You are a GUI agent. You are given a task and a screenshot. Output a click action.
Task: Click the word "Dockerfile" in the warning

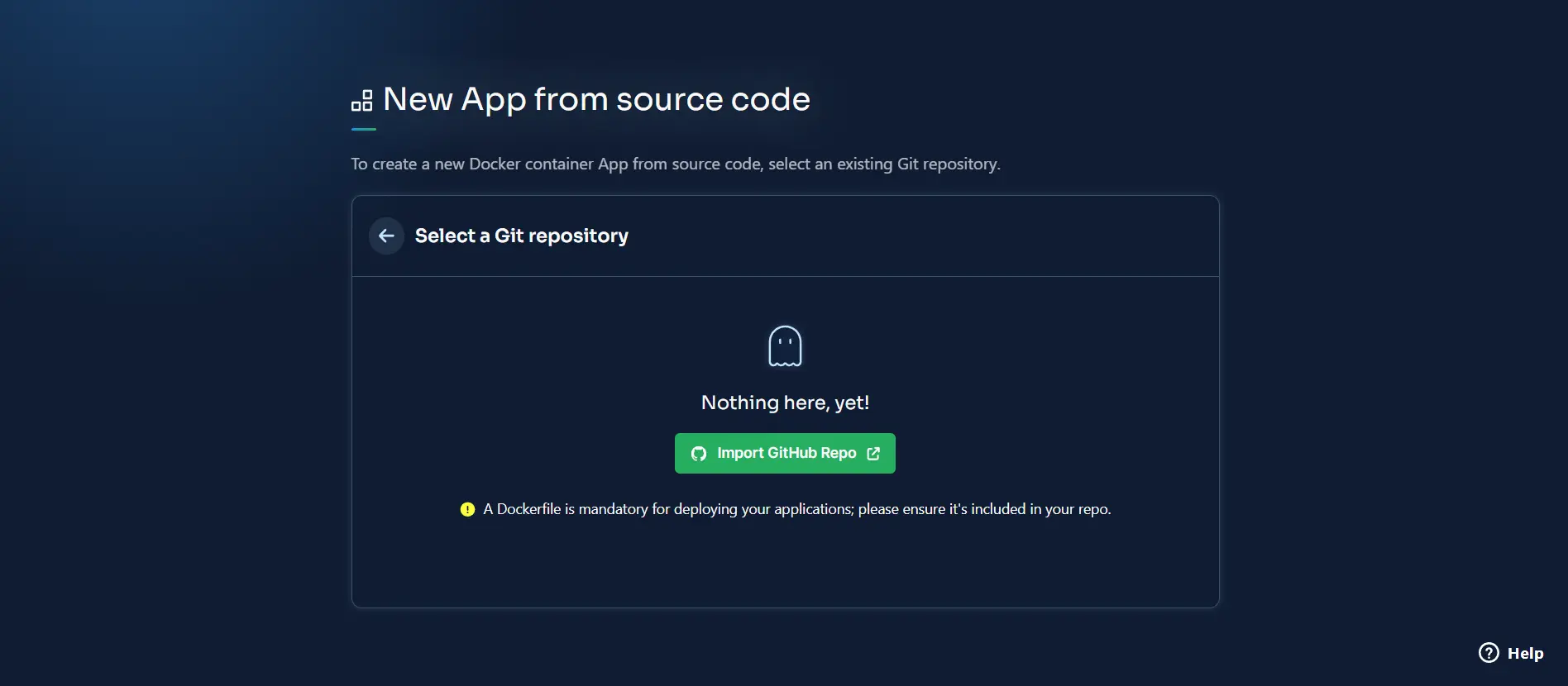pyautogui.click(x=528, y=509)
